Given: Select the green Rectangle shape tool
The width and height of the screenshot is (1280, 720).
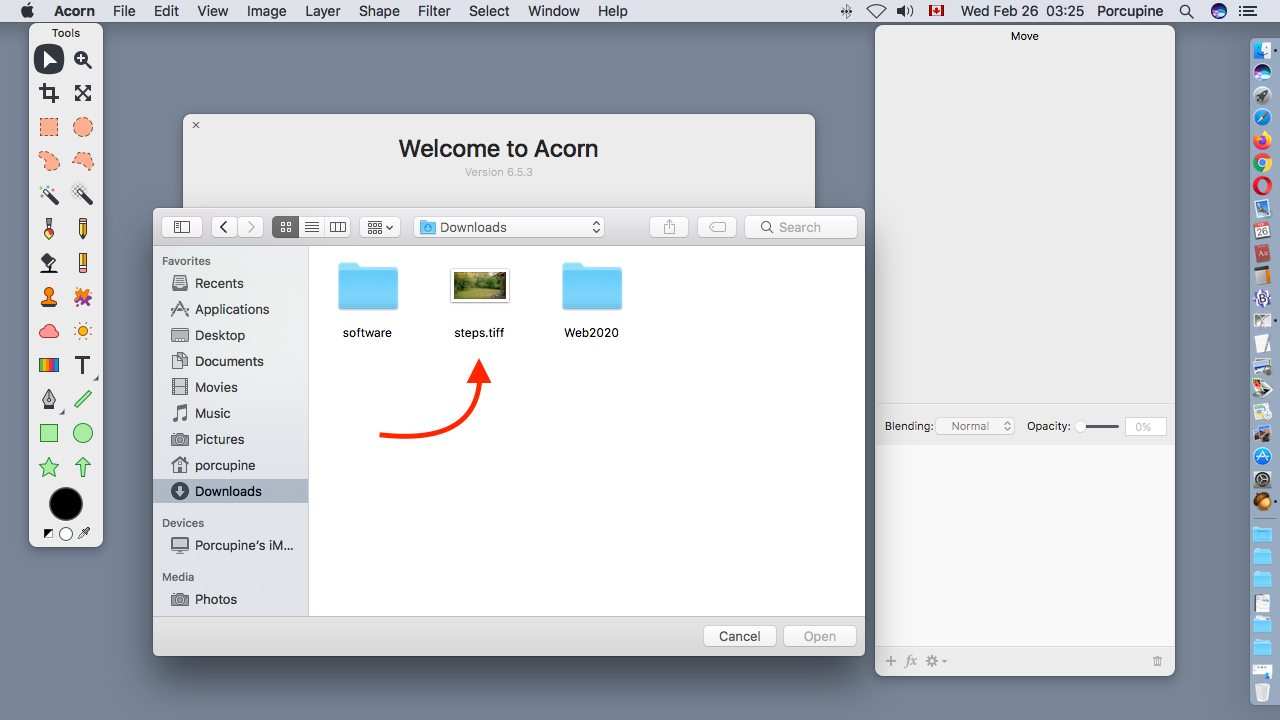Looking at the screenshot, I should pos(49,433).
